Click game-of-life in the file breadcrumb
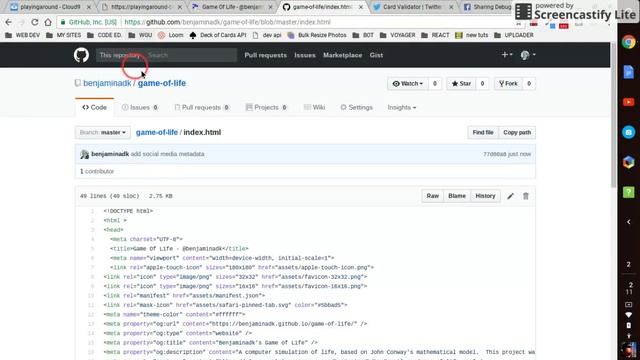 click(x=157, y=133)
